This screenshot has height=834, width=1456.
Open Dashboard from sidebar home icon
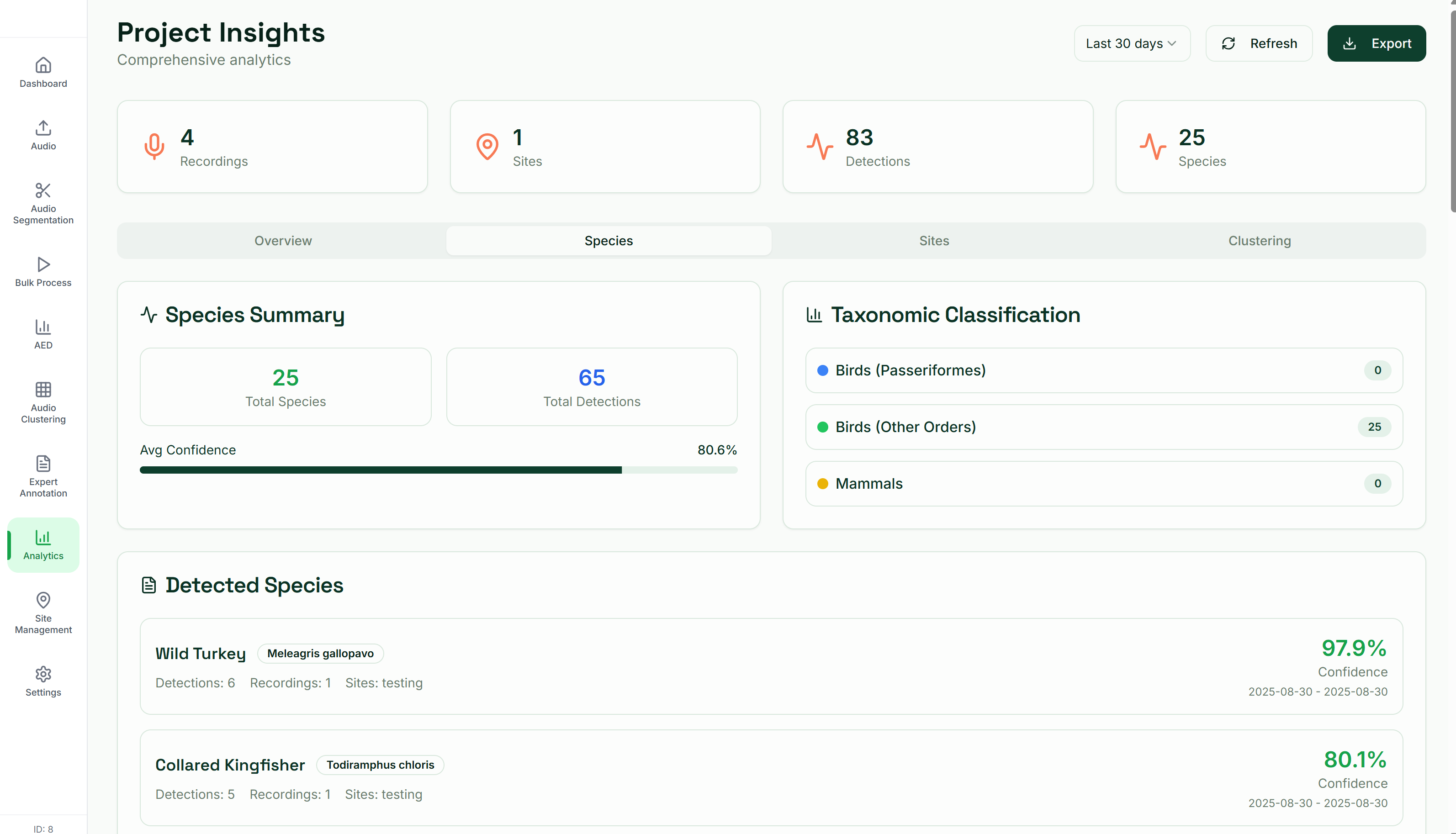pos(43,65)
